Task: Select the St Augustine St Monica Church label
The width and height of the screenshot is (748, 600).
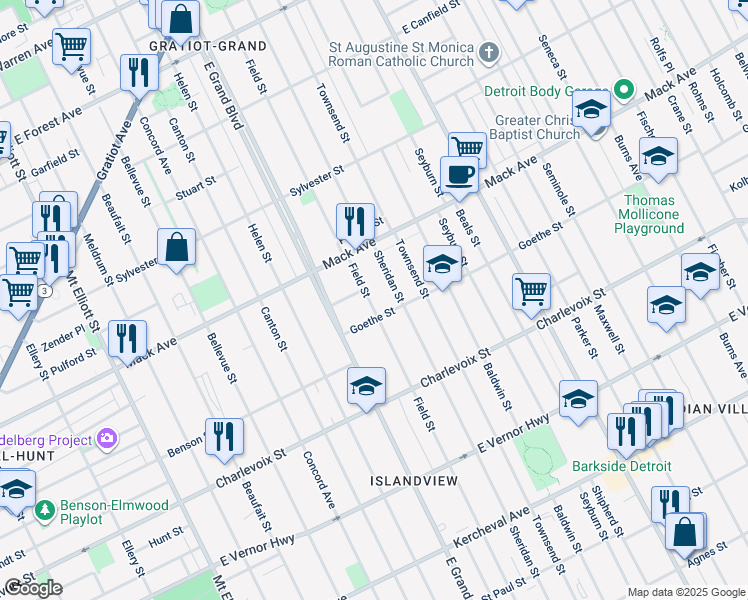Action: coord(401,54)
